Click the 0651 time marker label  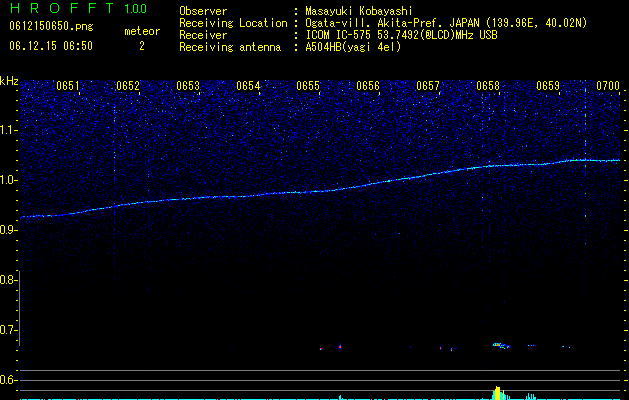[x=68, y=85]
